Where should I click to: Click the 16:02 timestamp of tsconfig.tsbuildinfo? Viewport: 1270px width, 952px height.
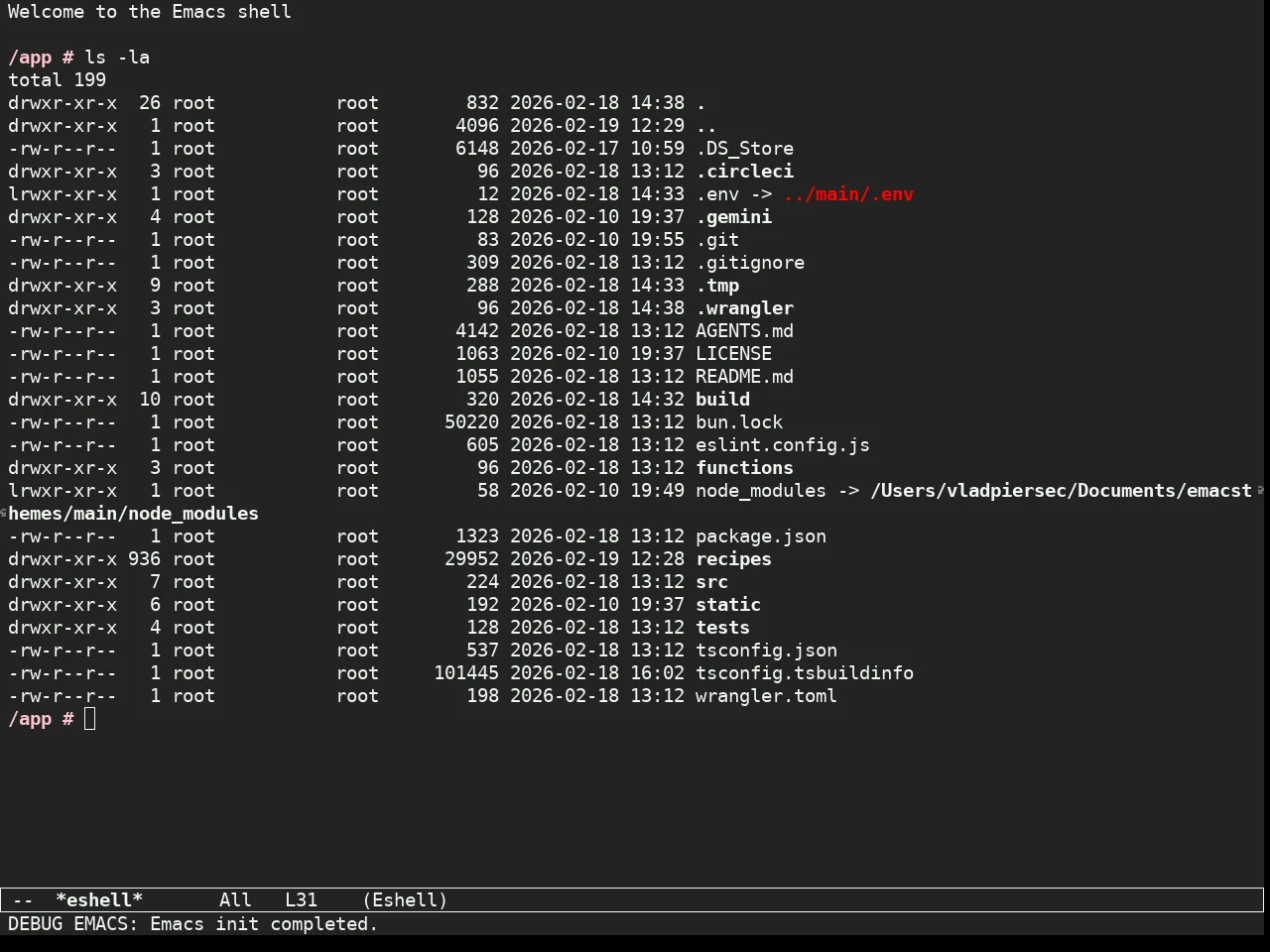pyautogui.click(x=657, y=673)
